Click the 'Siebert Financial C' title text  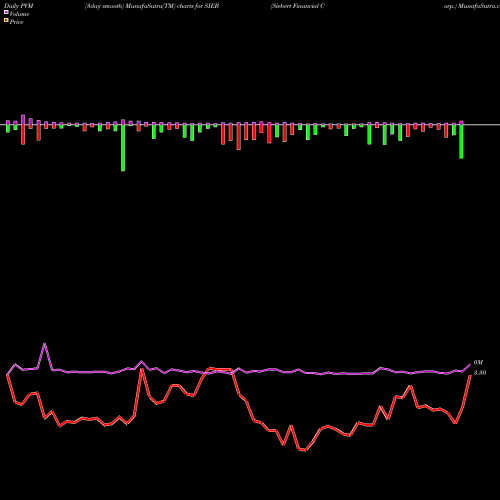(297, 6)
